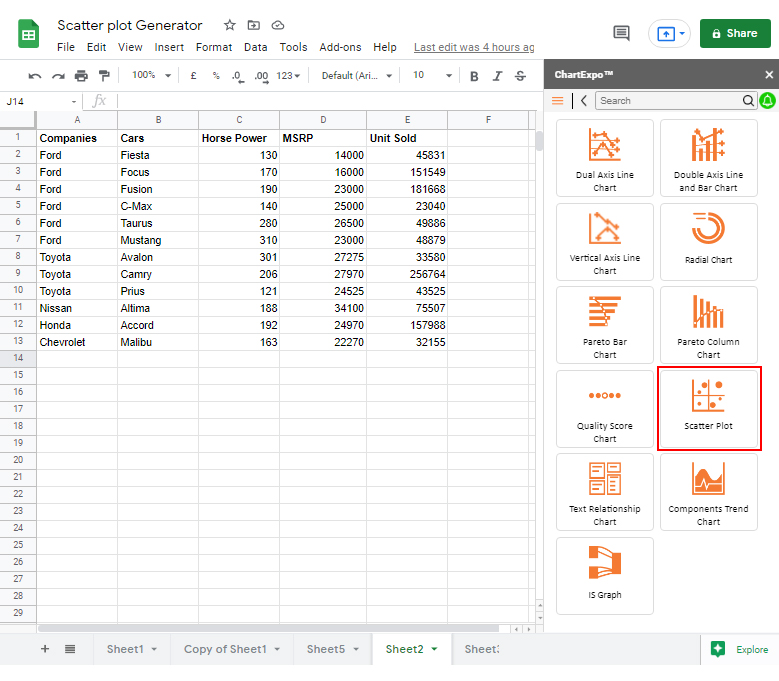The width and height of the screenshot is (779, 681).
Task: Click the green Share button
Action: [735, 33]
